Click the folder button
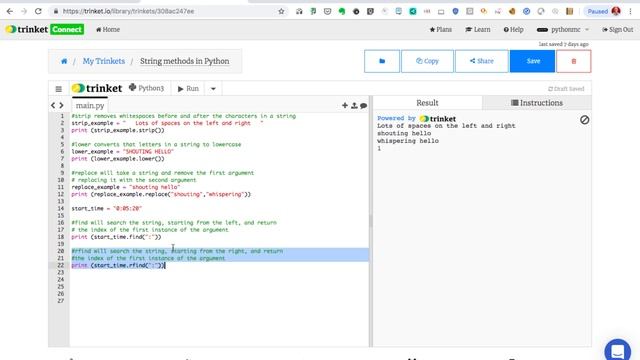This screenshot has width=640, height=360. tap(382, 61)
